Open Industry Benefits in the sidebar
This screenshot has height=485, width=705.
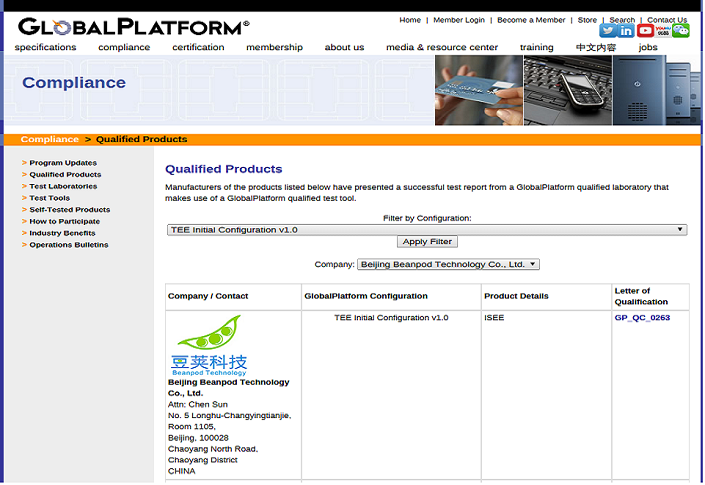[62, 233]
